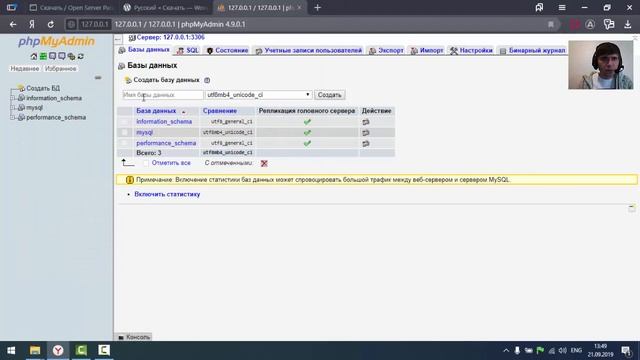Sort by База данных column header
Viewport: 640px width, 360px height.
[x=156, y=111]
